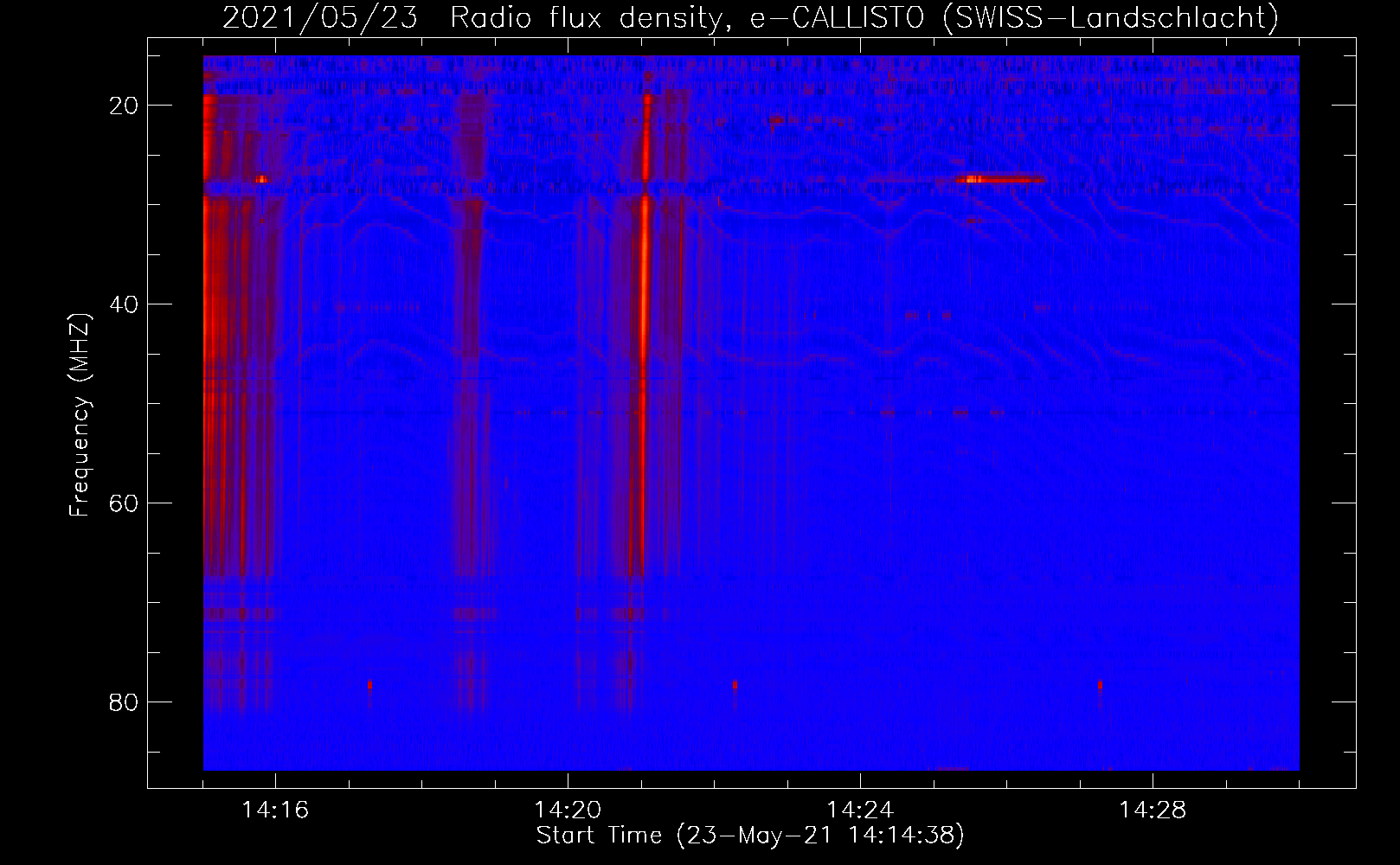
Task: Click the 80 MHz frequency tick label
Action: (x=124, y=702)
